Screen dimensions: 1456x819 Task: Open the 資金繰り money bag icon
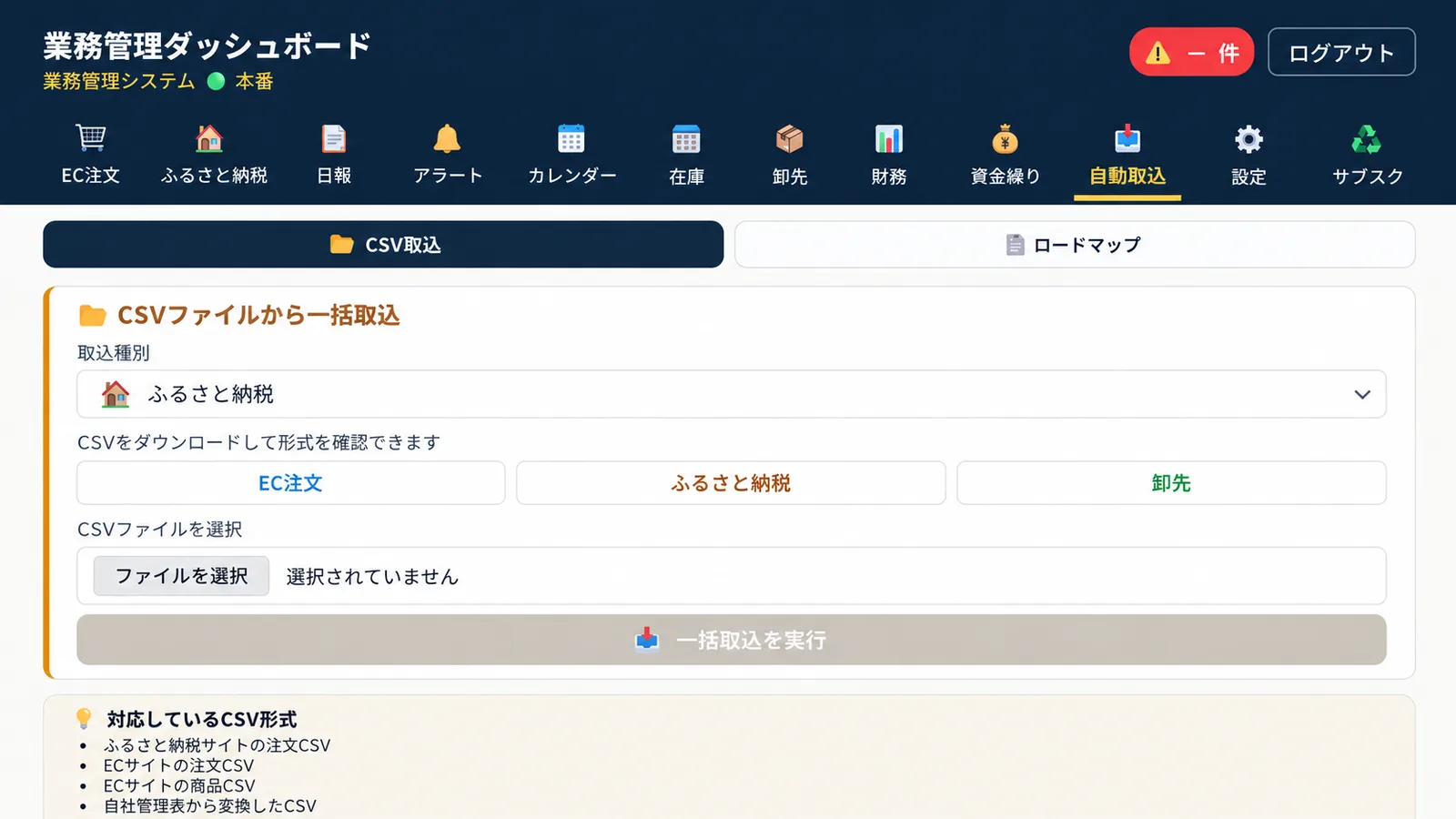pos(1005,139)
